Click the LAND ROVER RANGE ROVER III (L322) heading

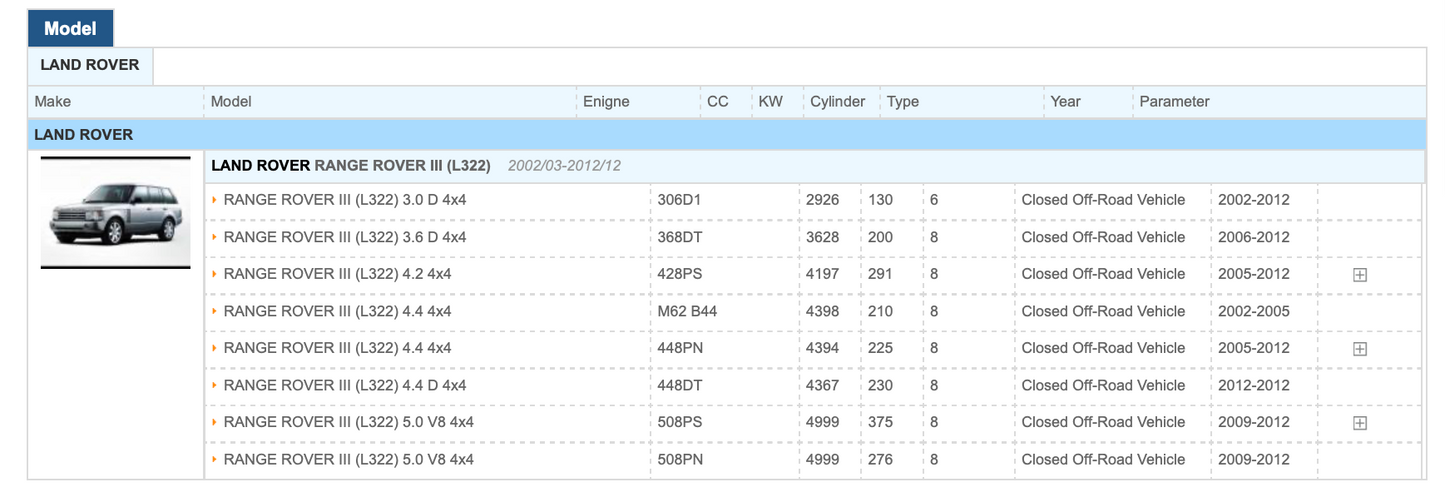click(351, 165)
